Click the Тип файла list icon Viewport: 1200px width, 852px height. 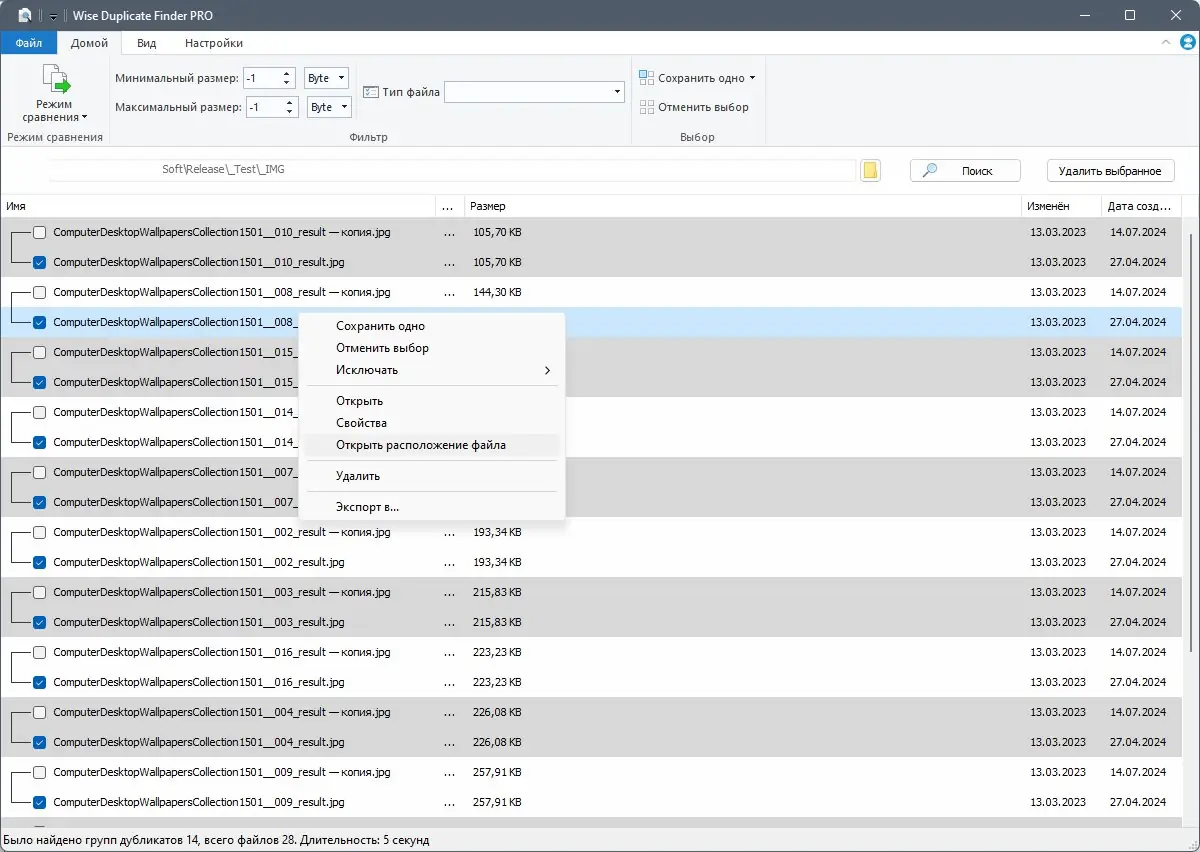click(x=370, y=92)
